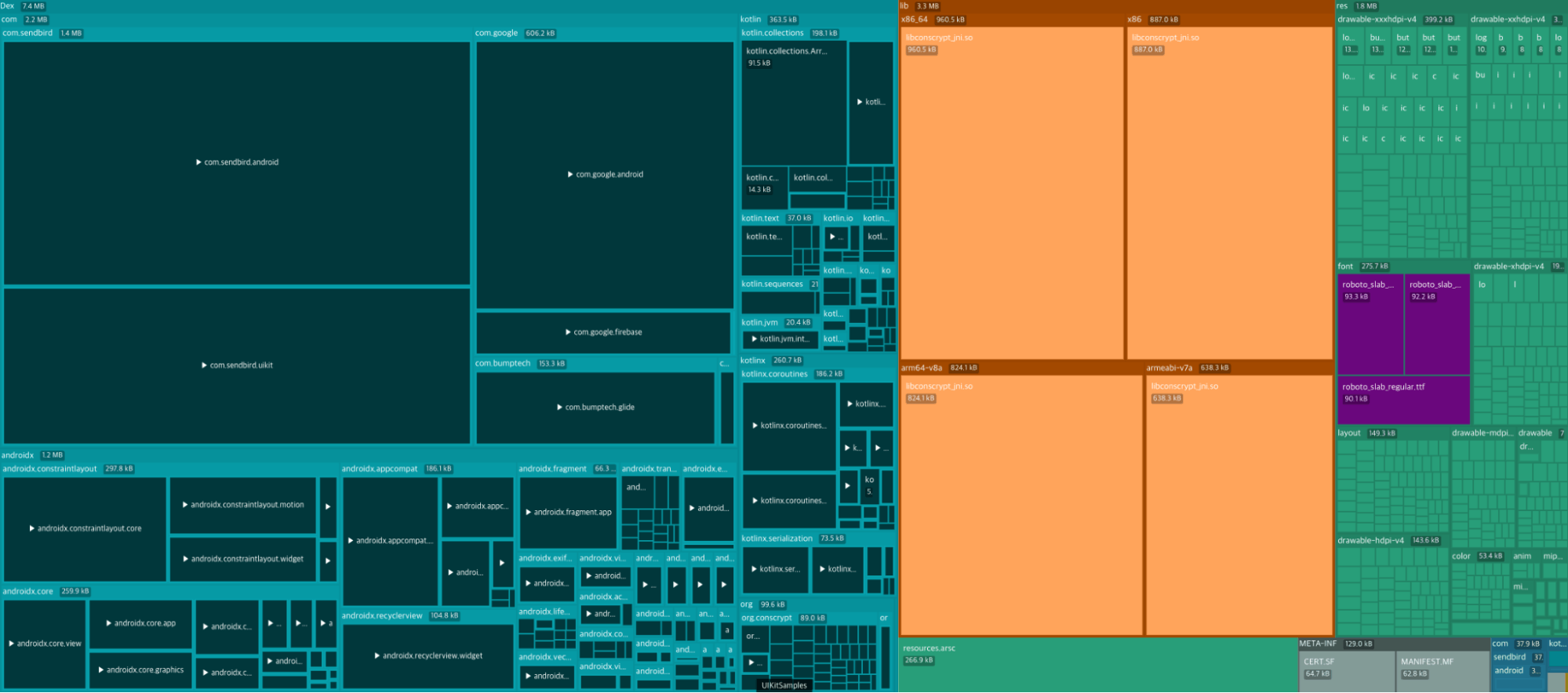
Task: Select the lib 3.3 MB header
Action: point(920,5)
